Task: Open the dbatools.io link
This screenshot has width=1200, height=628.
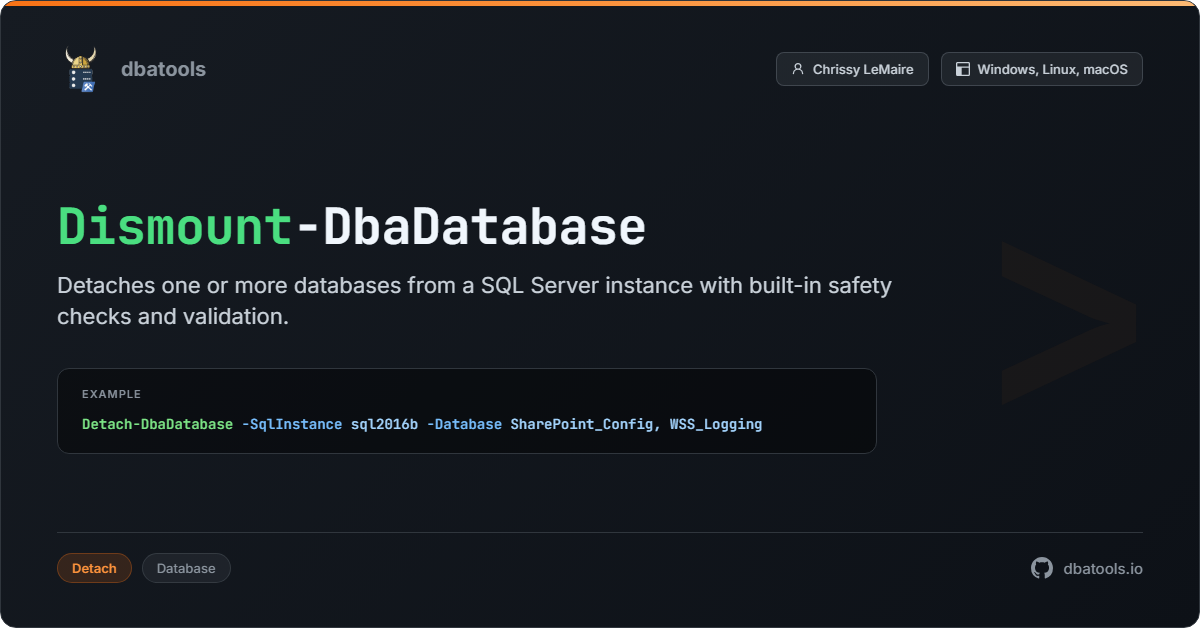Action: (1103, 568)
